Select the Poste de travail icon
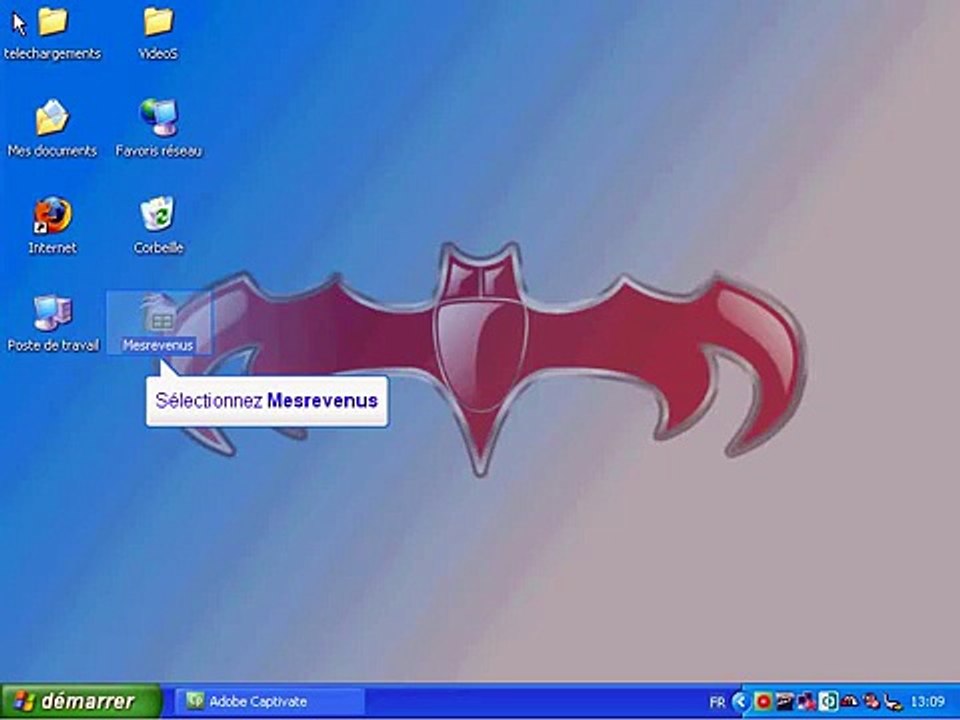Image resolution: width=960 pixels, height=720 pixels. [x=53, y=312]
